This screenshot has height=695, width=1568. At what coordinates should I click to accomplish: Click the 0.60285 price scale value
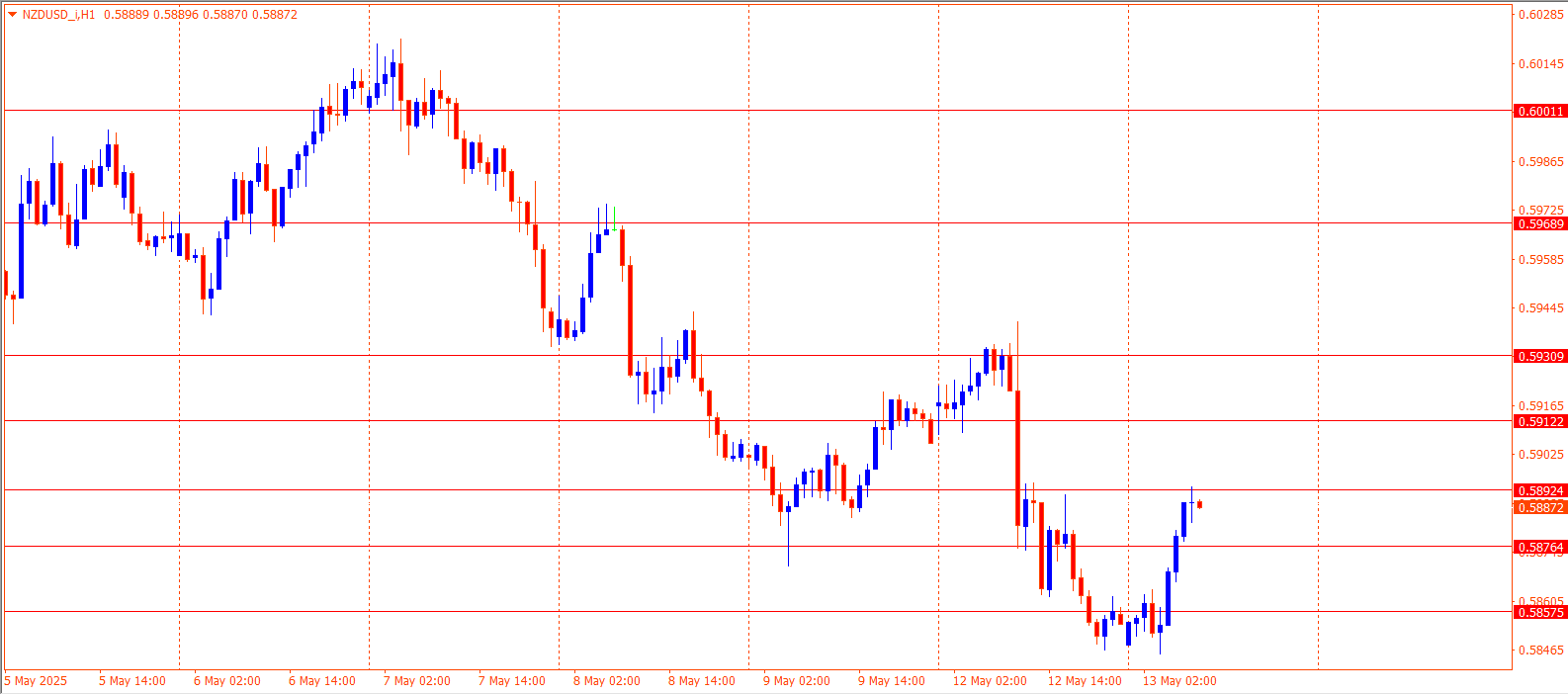click(1541, 15)
